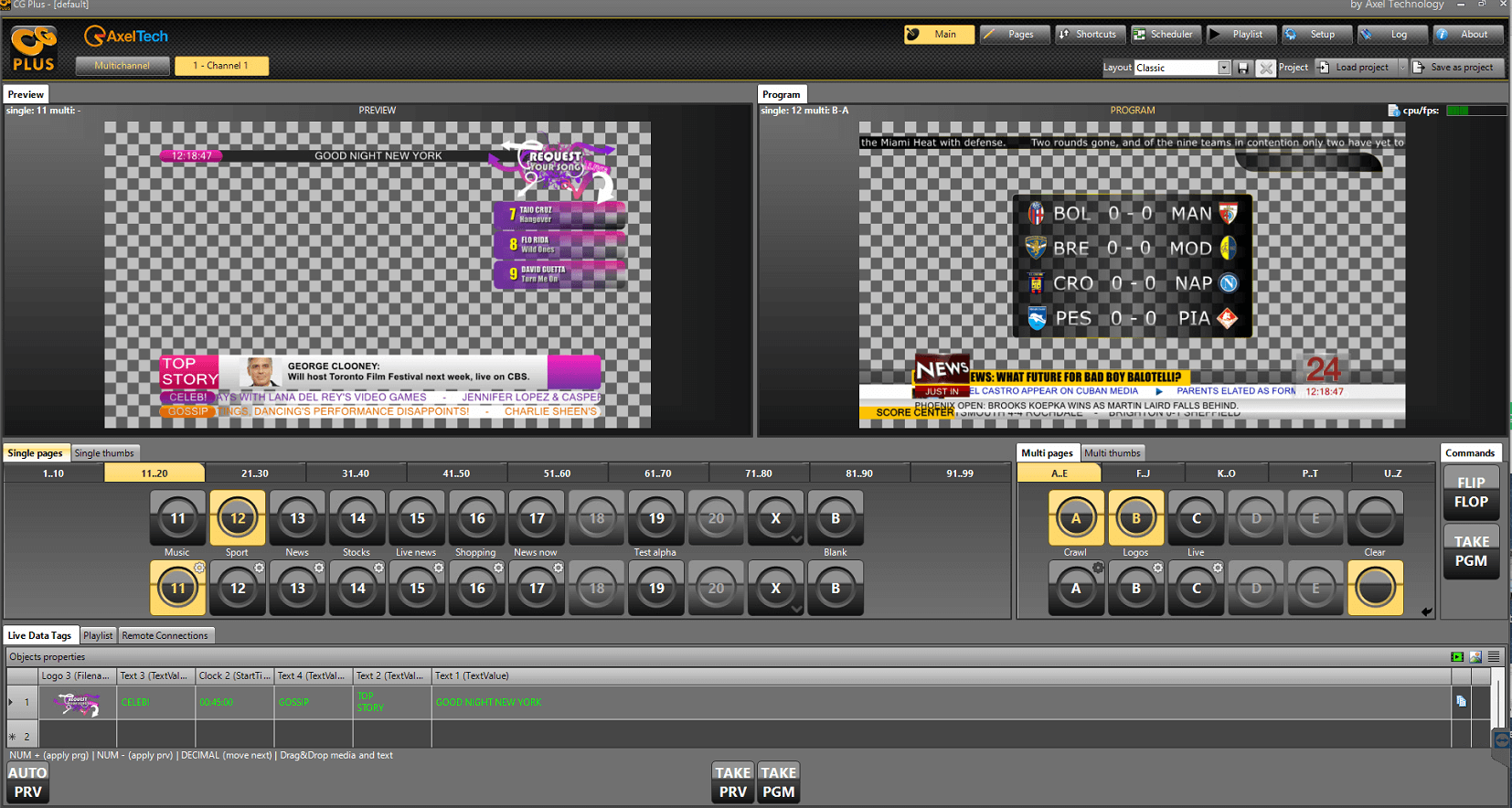Click the Logo 3 thumbnail in row 1

tap(77, 703)
